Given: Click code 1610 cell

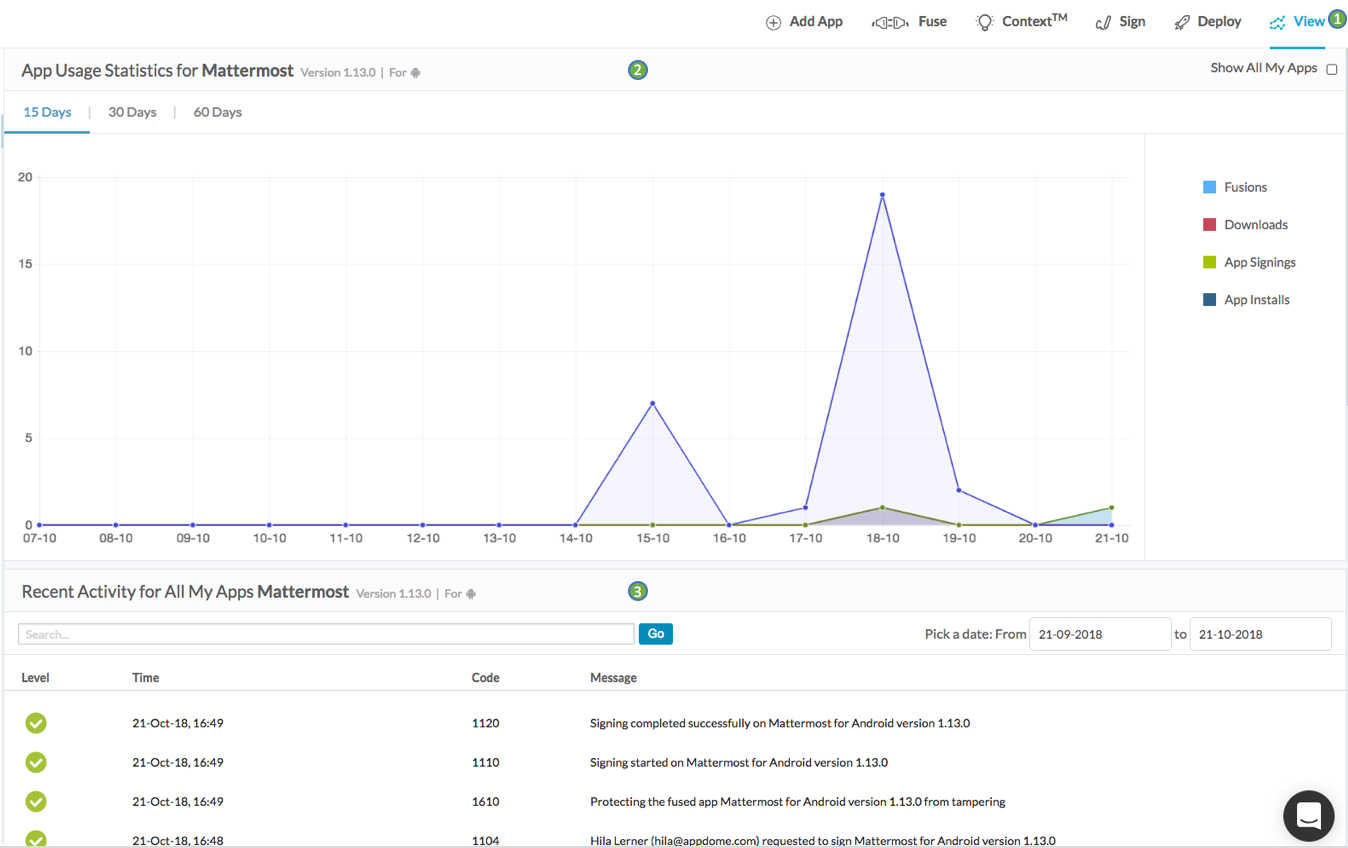Looking at the screenshot, I should (x=486, y=801).
